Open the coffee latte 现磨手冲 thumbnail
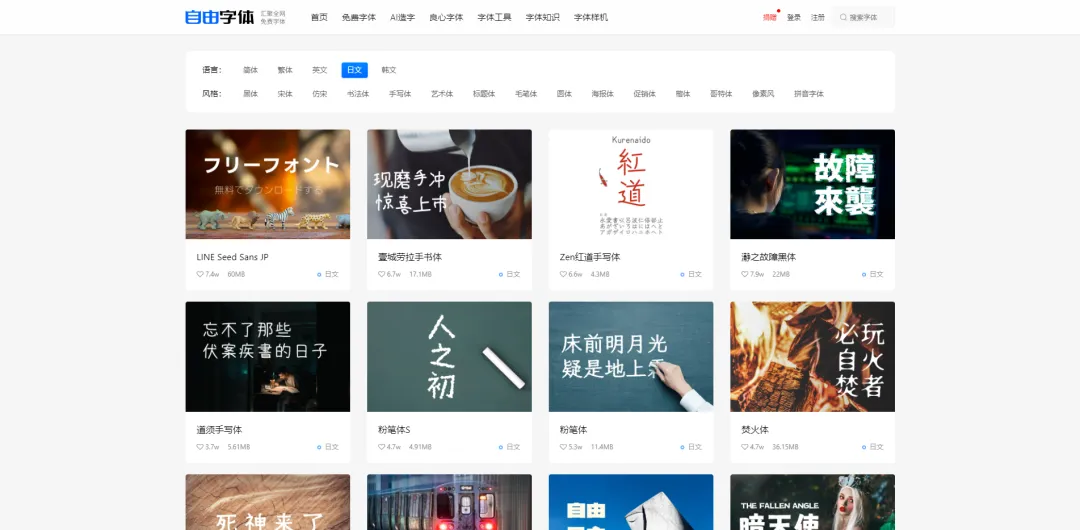 [449, 184]
